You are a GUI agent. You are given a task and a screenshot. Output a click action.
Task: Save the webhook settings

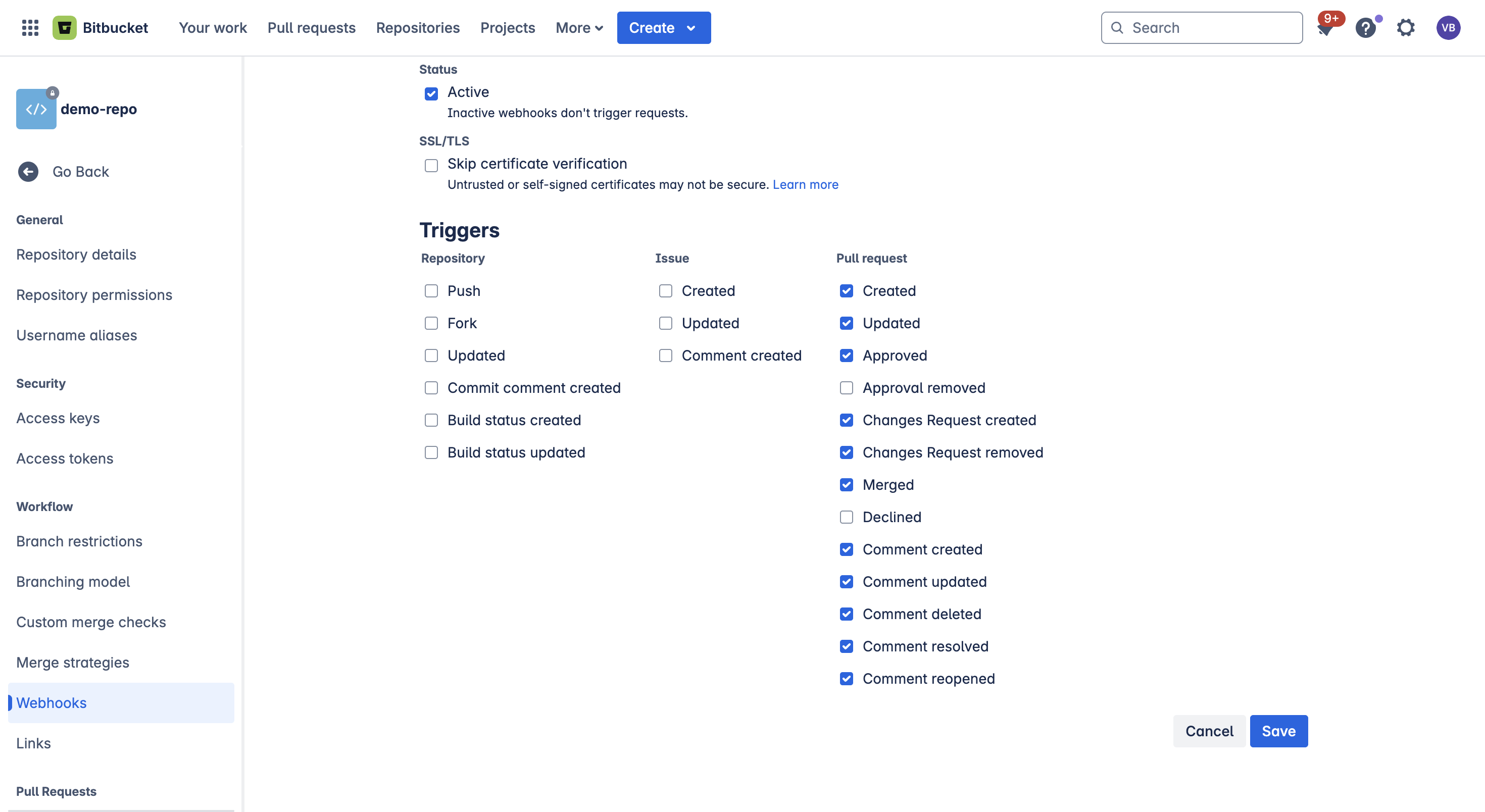coord(1278,731)
